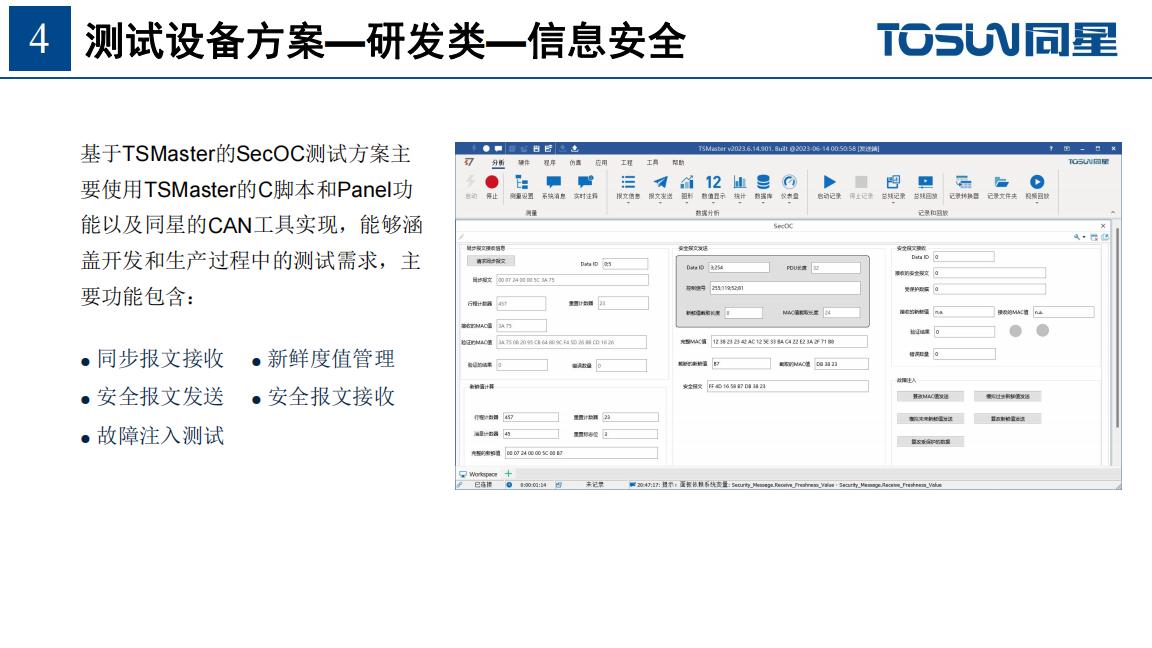Click Data ID field showing 3;254
1152x648 pixels.
tap(739, 267)
